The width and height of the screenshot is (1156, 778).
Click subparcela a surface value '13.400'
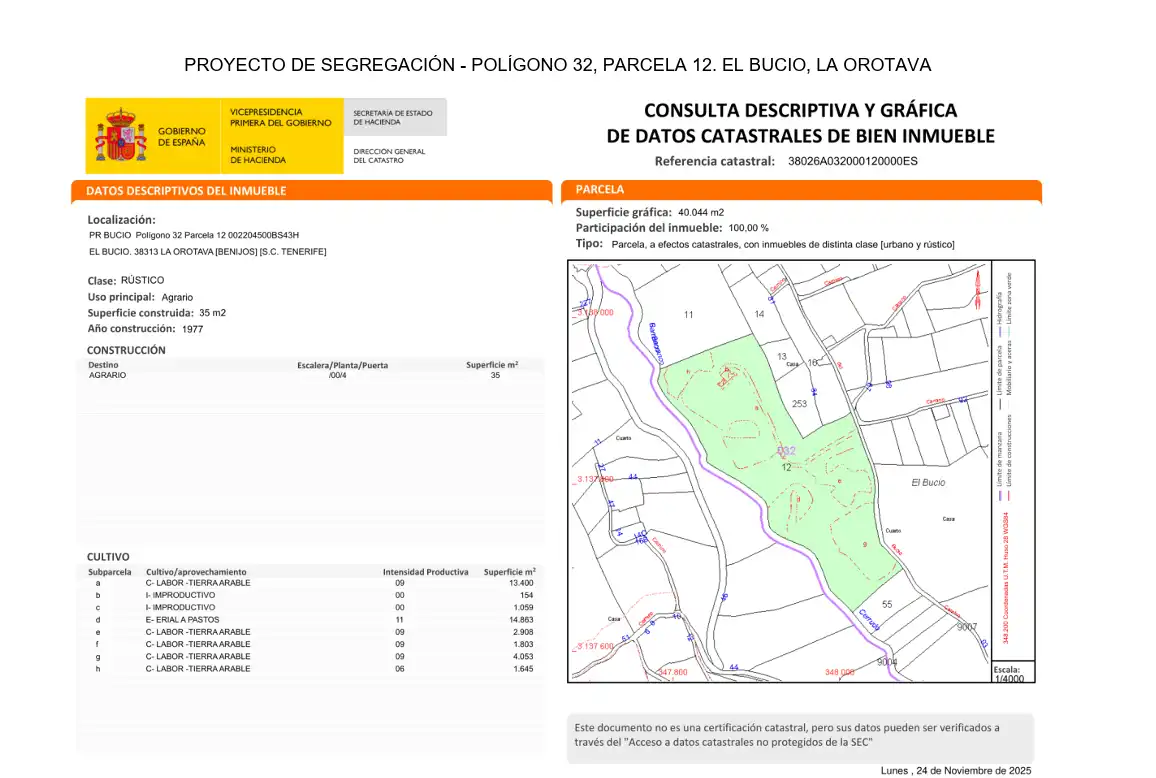tap(521, 583)
